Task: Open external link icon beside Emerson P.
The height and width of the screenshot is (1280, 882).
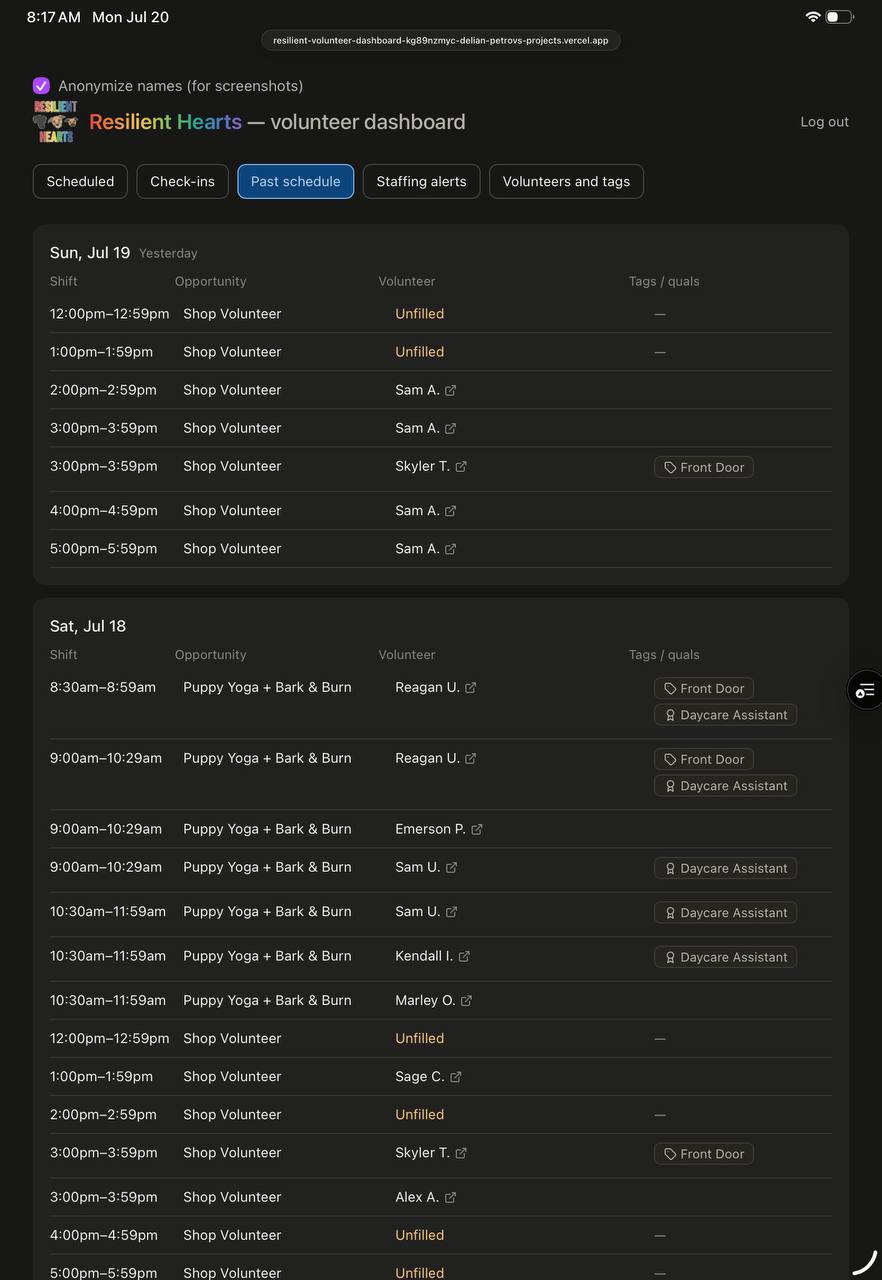Action: click(x=476, y=829)
